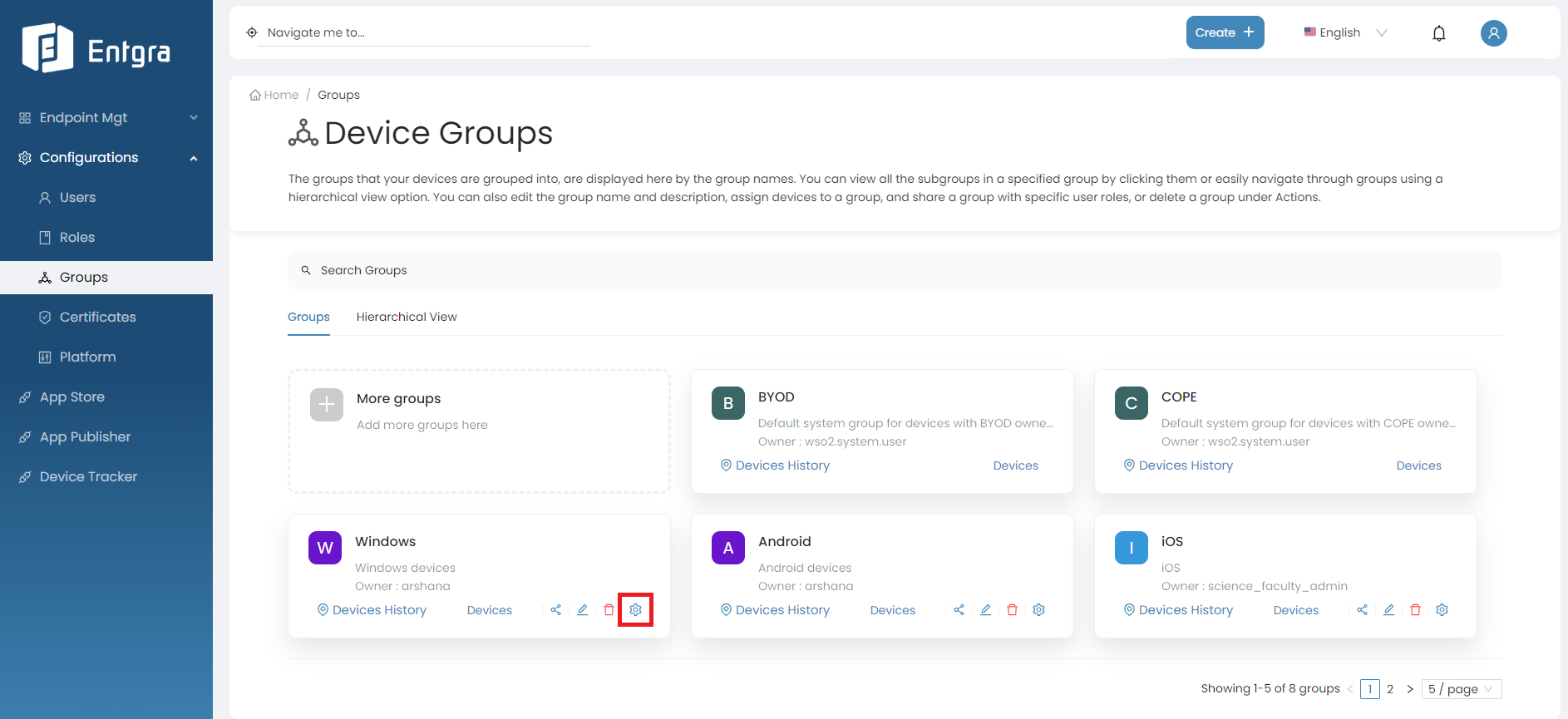
Task: Open COPE Devices History
Action: click(1178, 465)
